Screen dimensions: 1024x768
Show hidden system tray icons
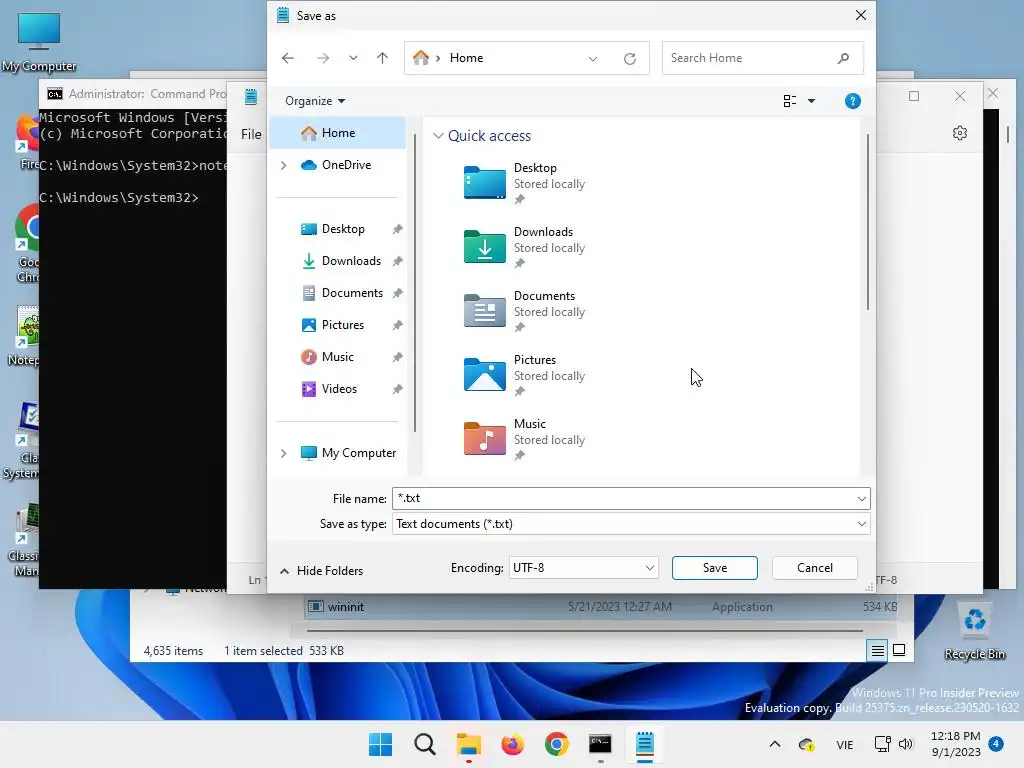pyautogui.click(x=775, y=744)
